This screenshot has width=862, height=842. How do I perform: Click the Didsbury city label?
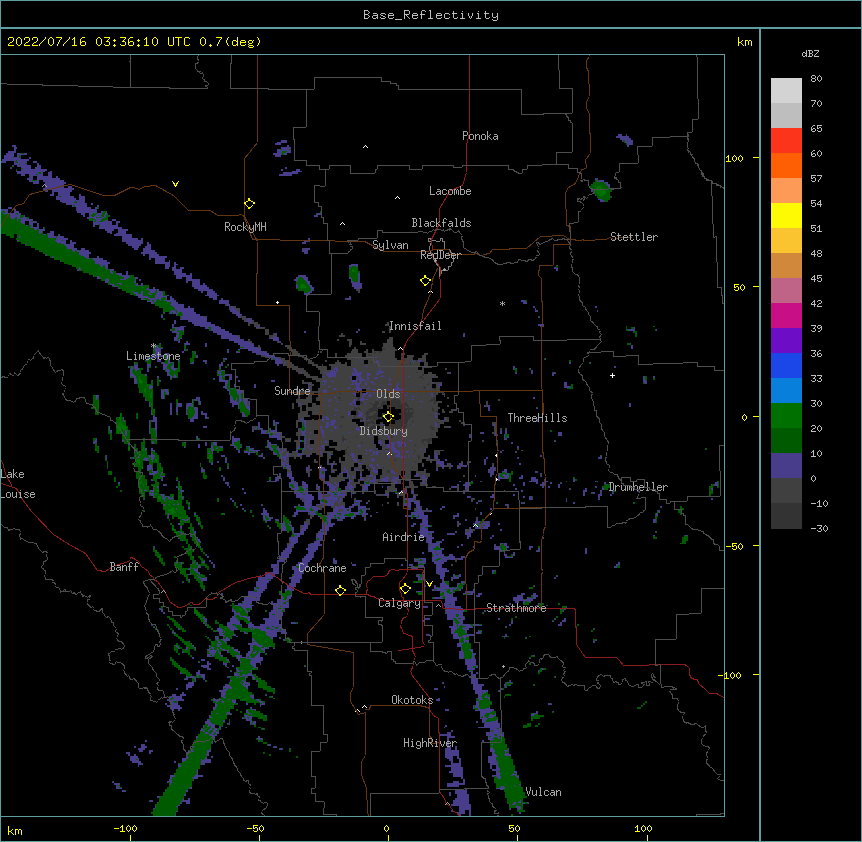click(x=384, y=431)
